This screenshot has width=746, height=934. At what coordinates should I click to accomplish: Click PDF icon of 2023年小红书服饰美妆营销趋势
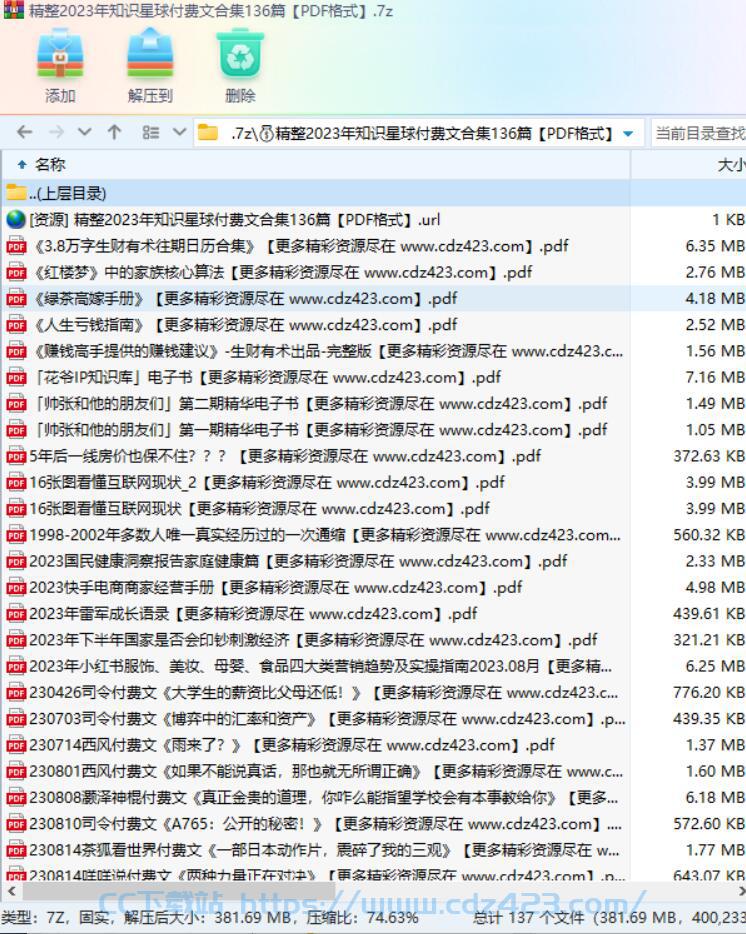16,666
